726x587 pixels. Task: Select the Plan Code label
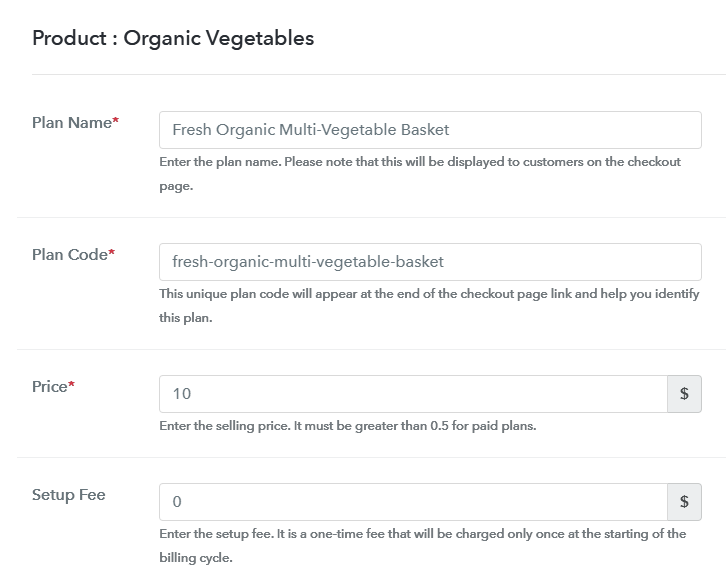coord(68,255)
